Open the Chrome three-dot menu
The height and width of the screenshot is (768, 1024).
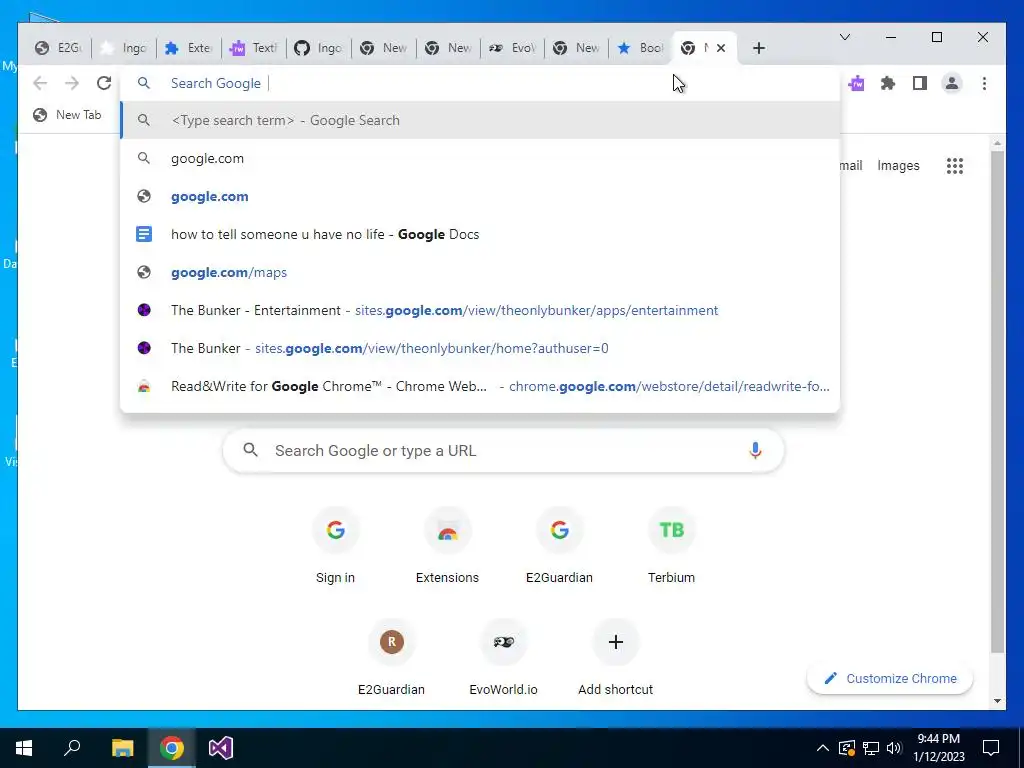pyautogui.click(x=984, y=83)
